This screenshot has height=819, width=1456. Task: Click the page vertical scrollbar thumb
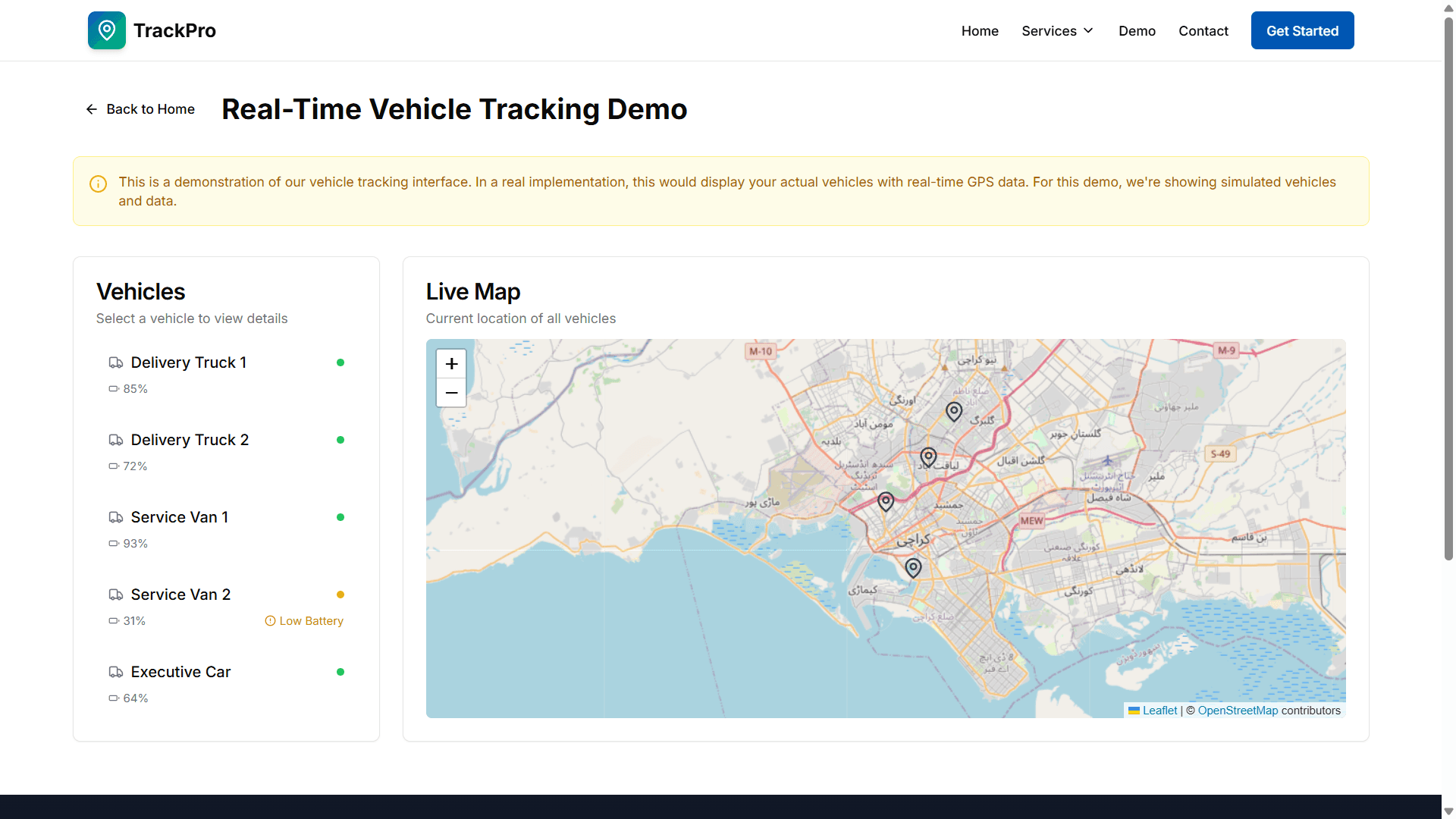point(1448,288)
